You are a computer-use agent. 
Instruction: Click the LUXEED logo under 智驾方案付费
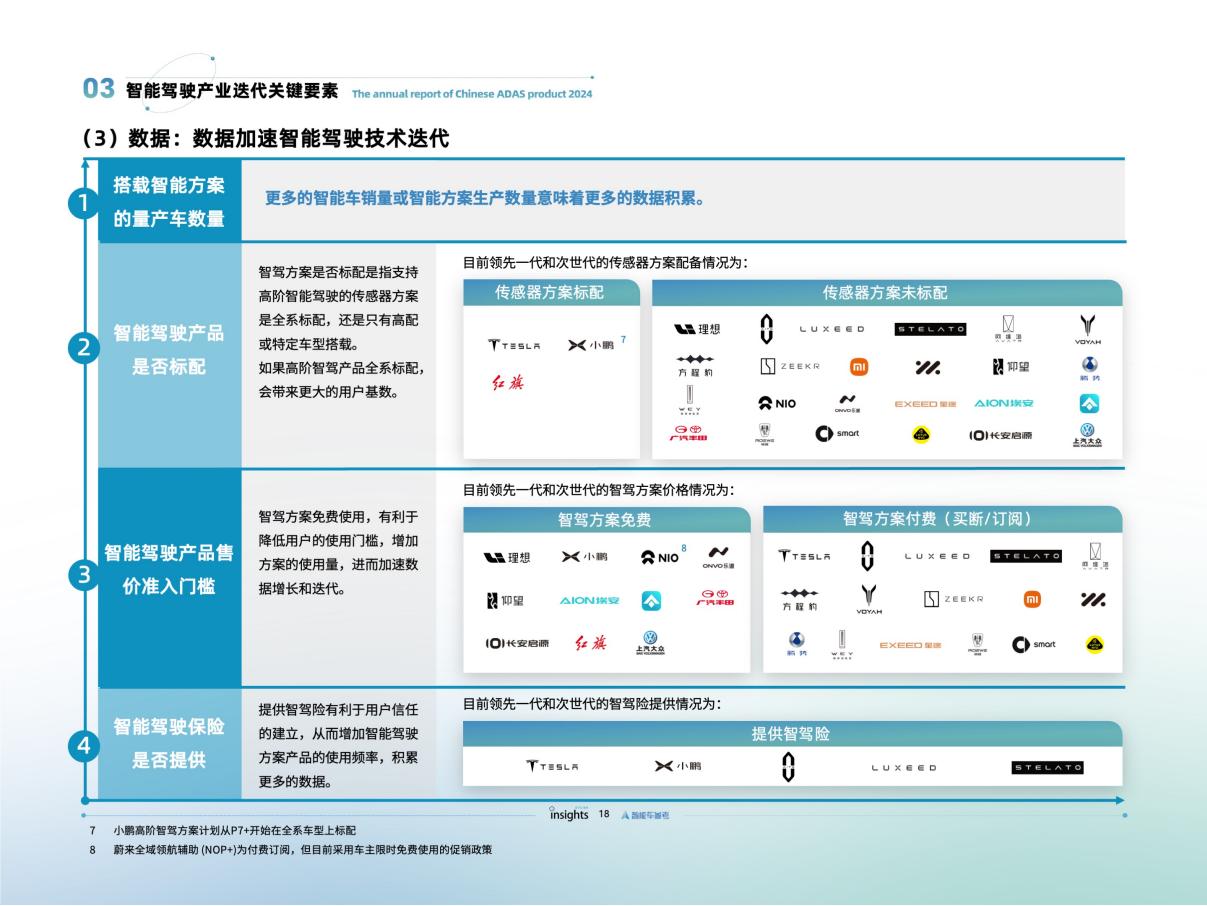(x=937, y=556)
